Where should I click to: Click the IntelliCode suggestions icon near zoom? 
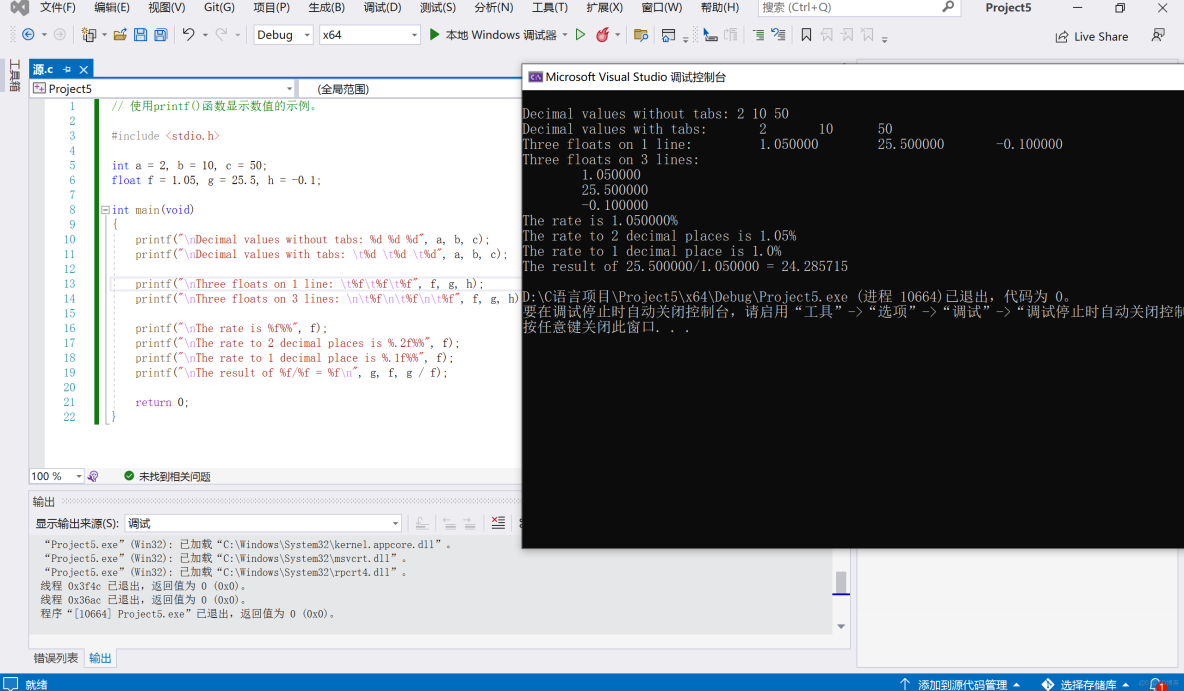pos(93,477)
